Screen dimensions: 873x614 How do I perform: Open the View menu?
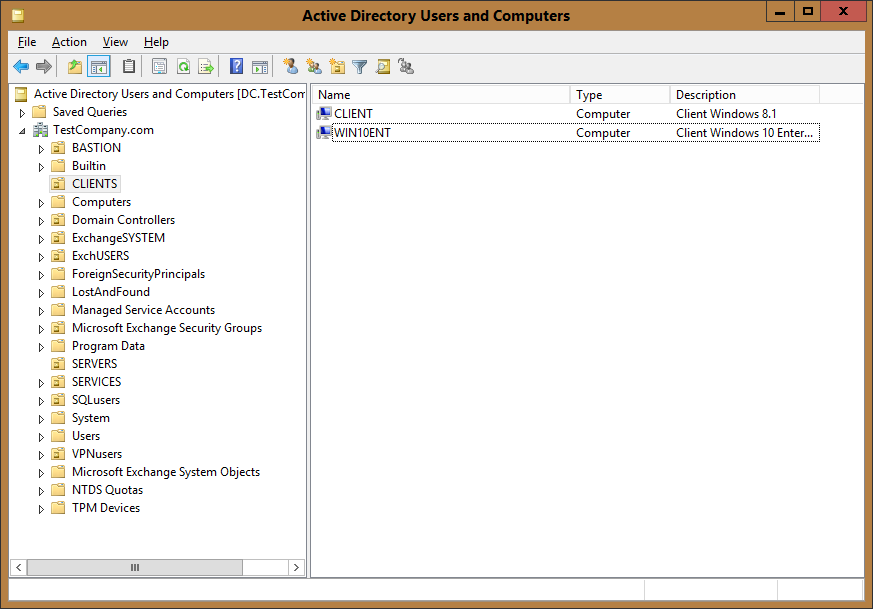[115, 42]
